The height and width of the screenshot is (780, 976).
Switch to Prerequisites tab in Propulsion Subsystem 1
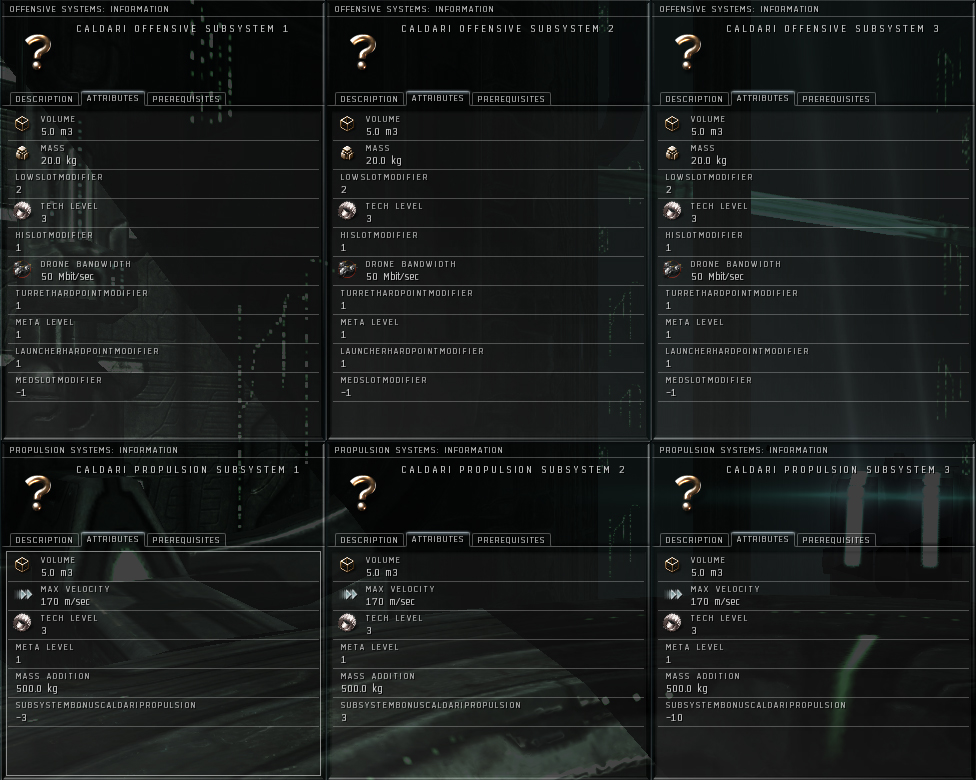186,540
